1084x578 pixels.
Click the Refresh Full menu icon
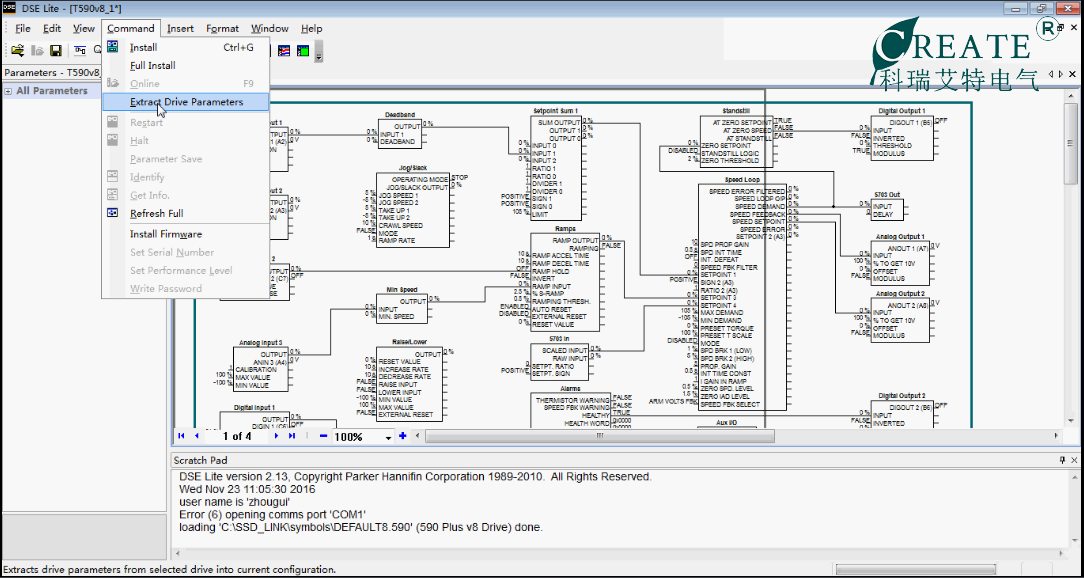[113, 214]
